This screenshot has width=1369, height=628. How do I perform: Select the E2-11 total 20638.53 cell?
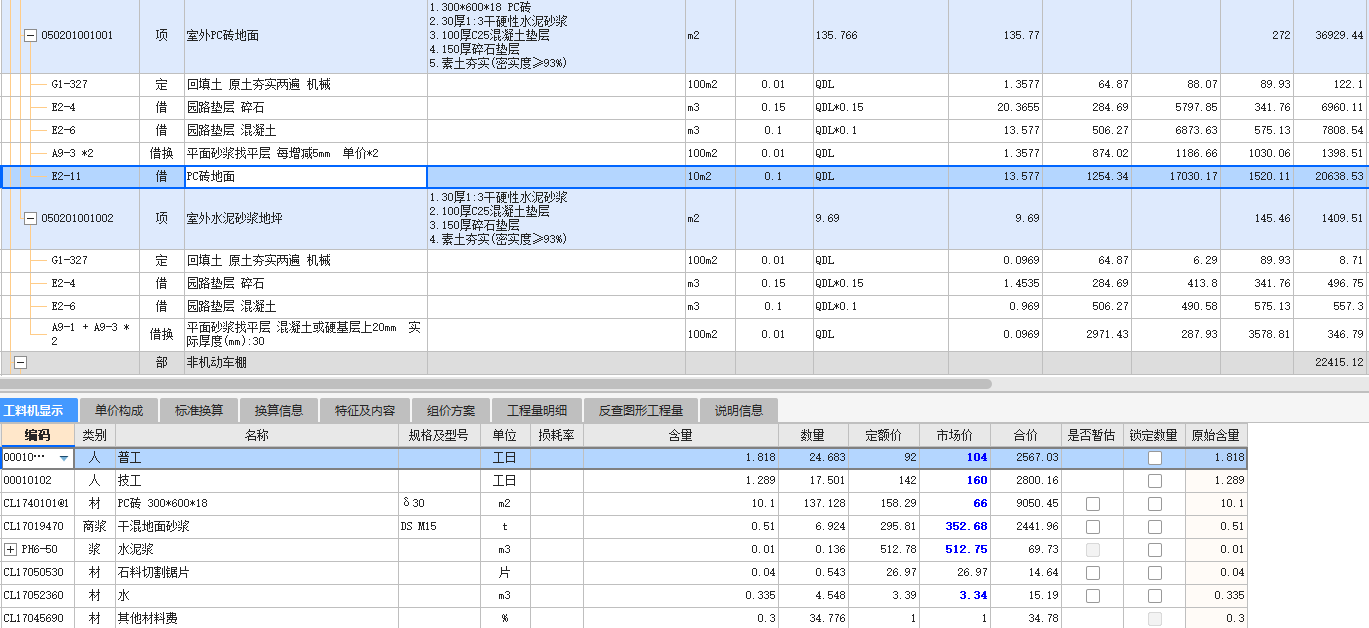click(1331, 176)
